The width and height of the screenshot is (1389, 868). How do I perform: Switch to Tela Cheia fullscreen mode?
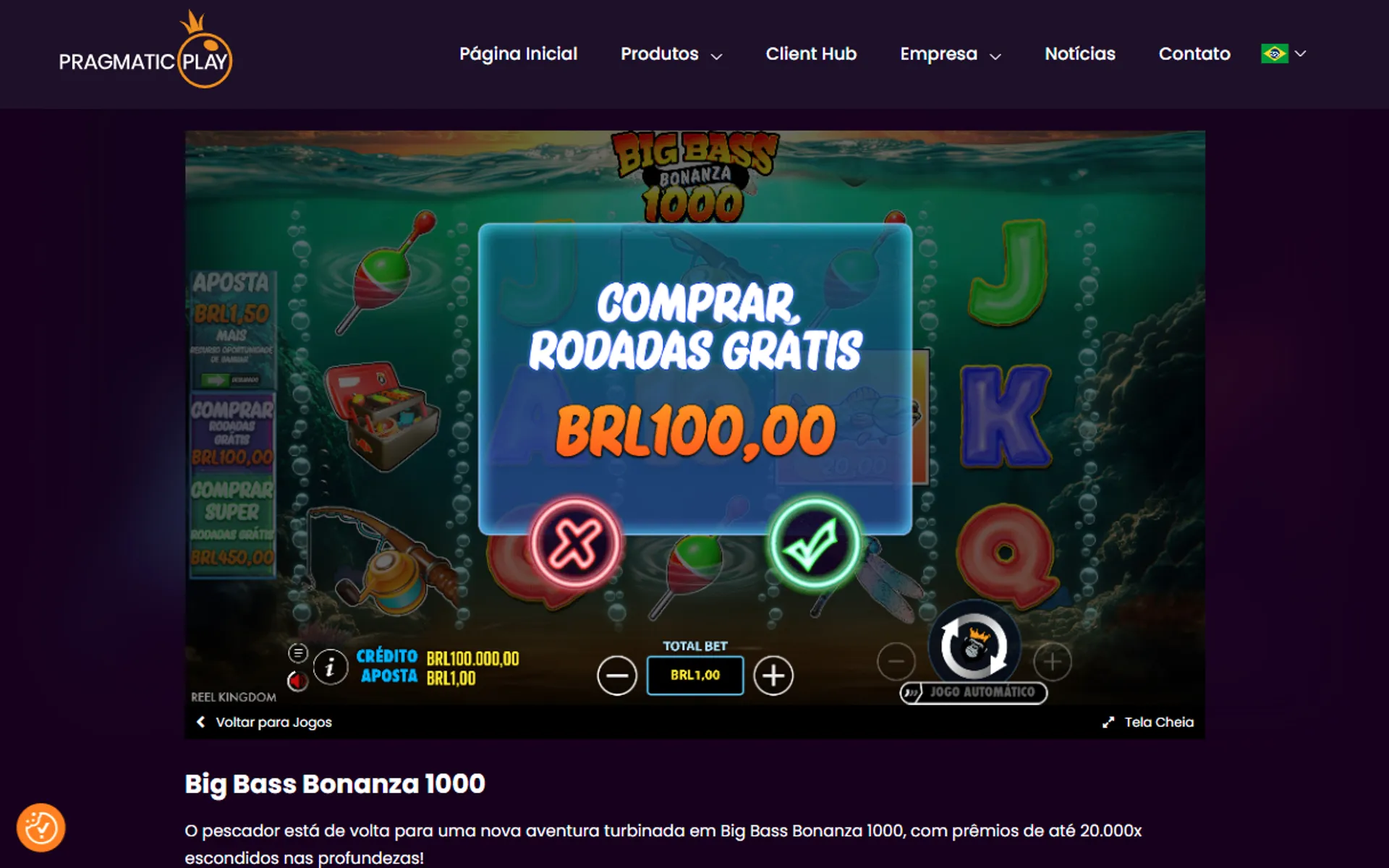click(x=1148, y=722)
